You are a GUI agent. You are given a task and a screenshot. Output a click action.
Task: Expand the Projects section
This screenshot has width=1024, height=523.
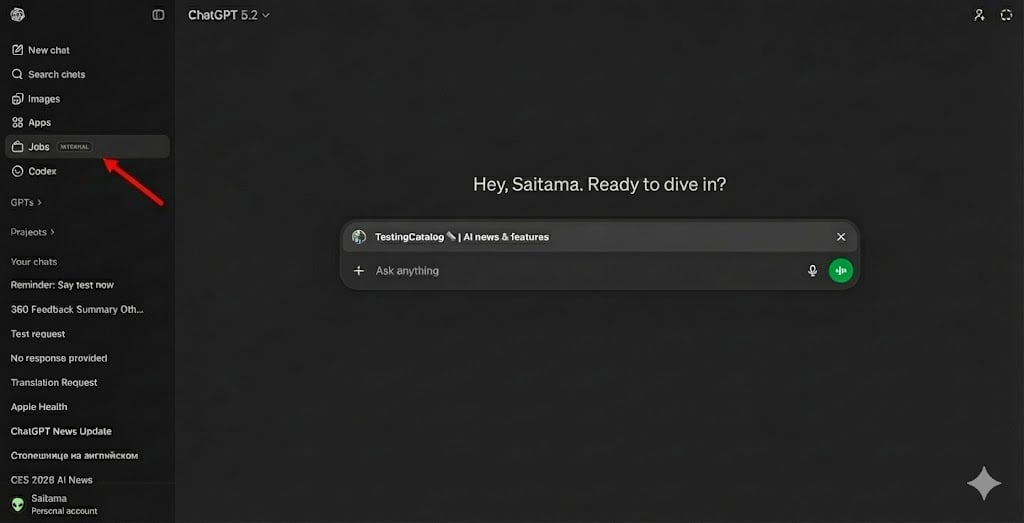click(x=33, y=232)
